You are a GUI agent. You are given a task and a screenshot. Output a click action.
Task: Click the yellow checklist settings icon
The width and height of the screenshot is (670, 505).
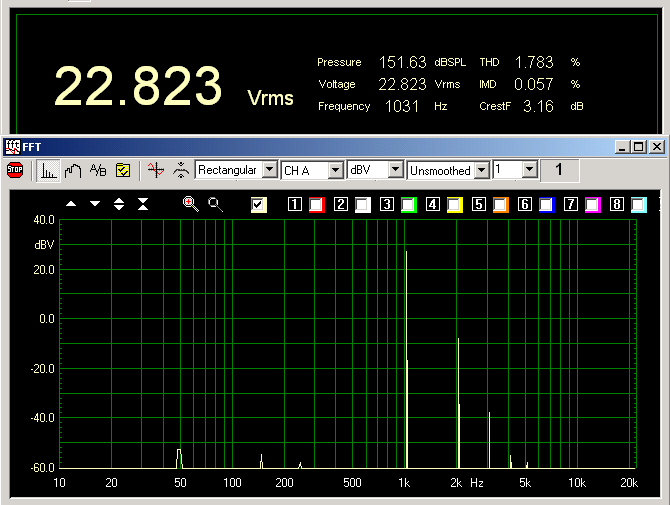click(123, 170)
